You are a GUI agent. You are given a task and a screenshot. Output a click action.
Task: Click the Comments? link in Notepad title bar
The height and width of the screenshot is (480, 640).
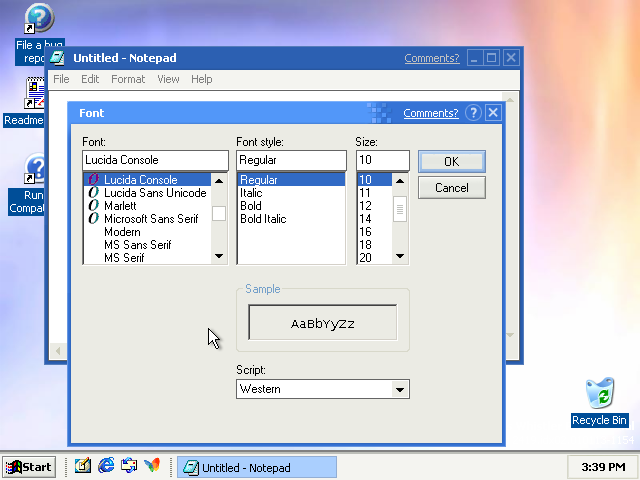[432, 58]
